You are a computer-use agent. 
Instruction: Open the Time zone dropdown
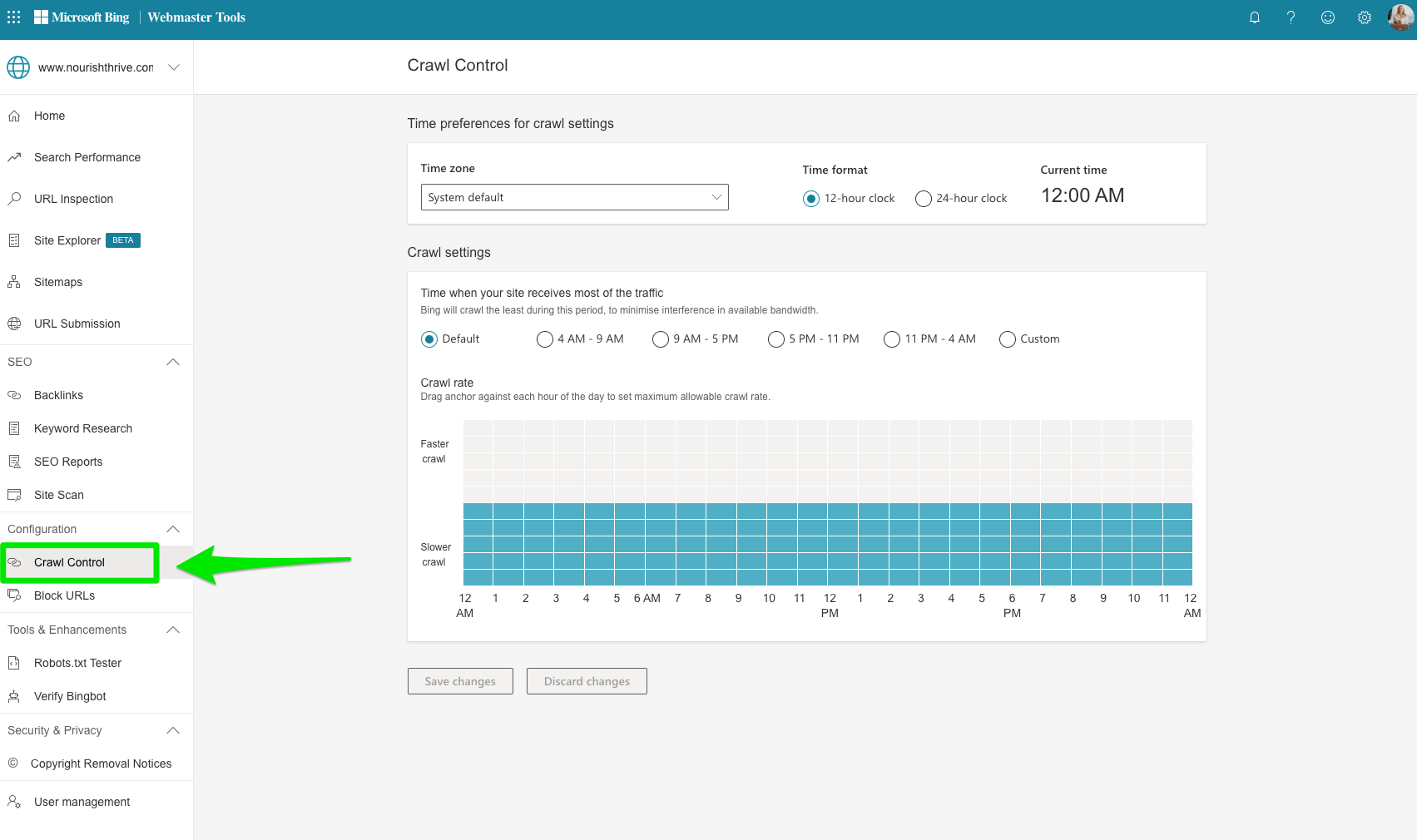573,197
